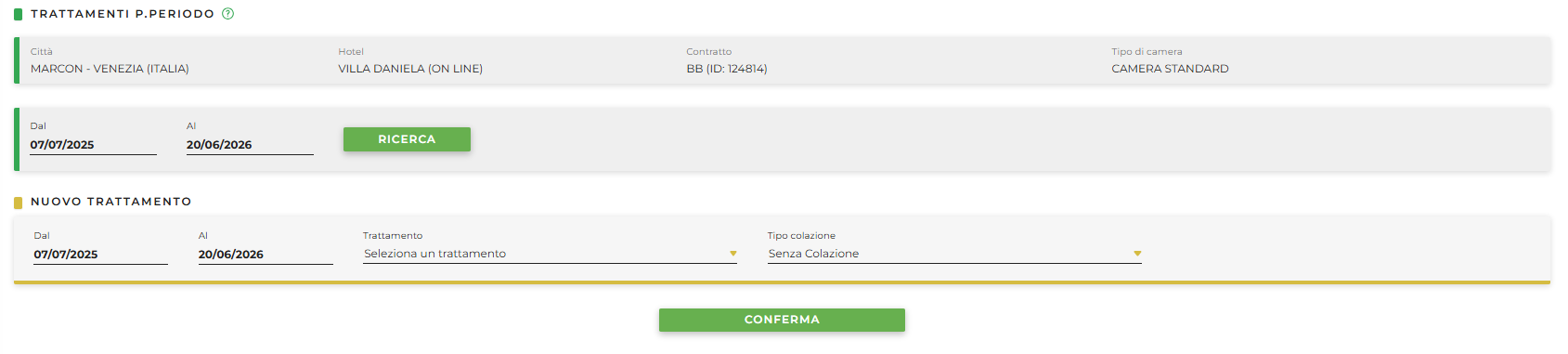
Task: Focus the search Al date 20/06/2026
Action: [250, 145]
